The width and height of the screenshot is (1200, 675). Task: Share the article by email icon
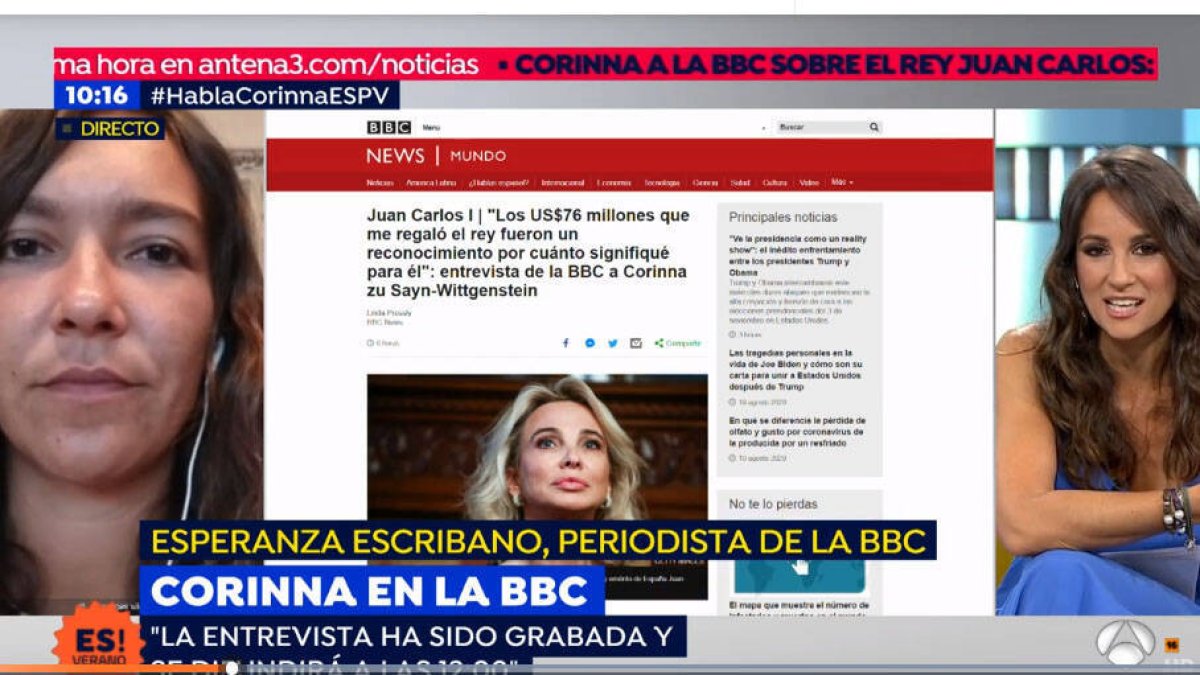click(636, 343)
